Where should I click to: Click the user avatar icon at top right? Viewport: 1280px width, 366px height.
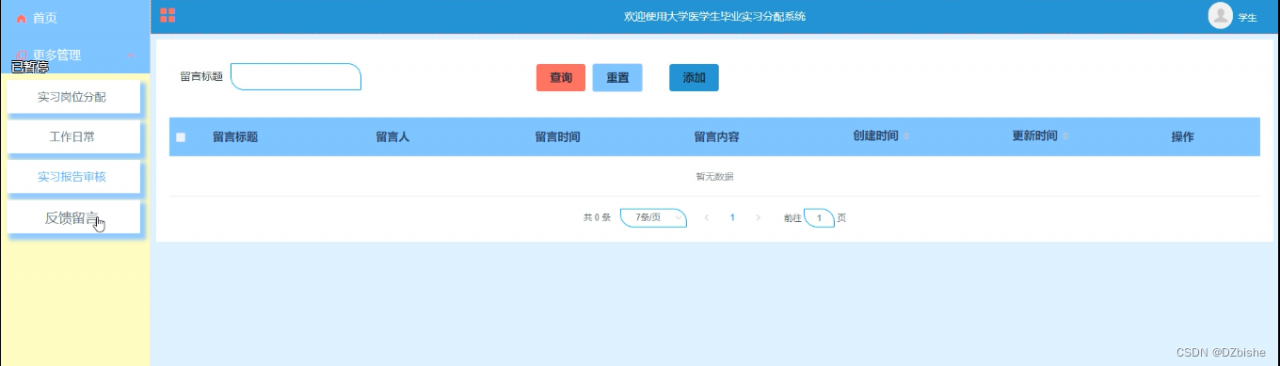click(1220, 15)
